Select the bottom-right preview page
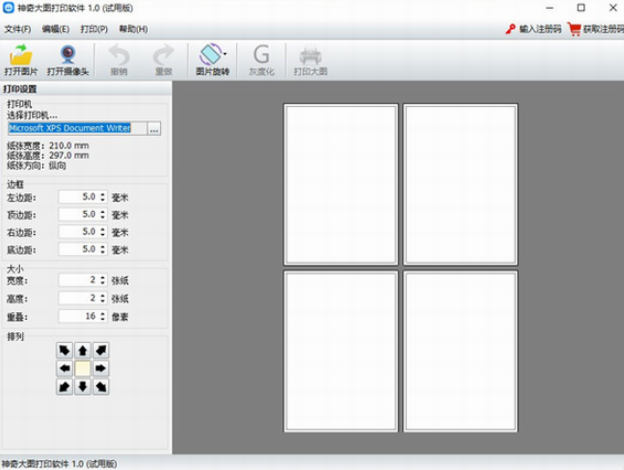The height and width of the screenshot is (470, 624). click(x=460, y=351)
